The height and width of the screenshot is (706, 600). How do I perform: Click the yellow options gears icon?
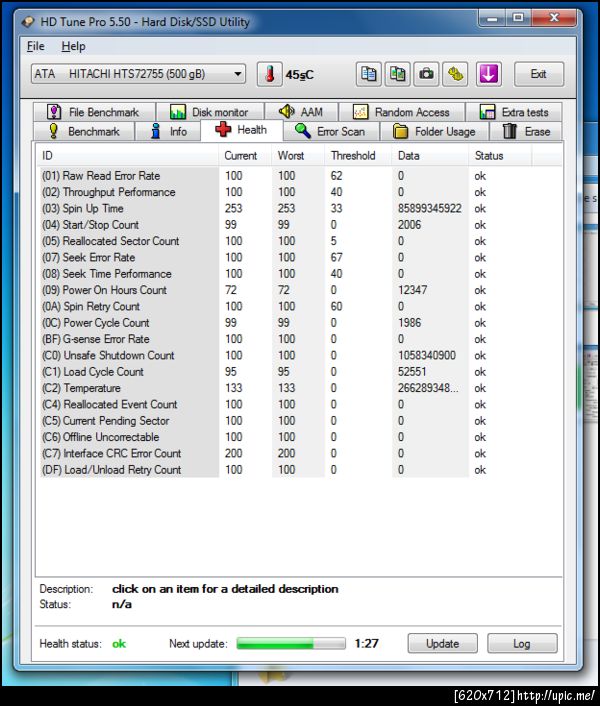pyautogui.click(x=455, y=74)
